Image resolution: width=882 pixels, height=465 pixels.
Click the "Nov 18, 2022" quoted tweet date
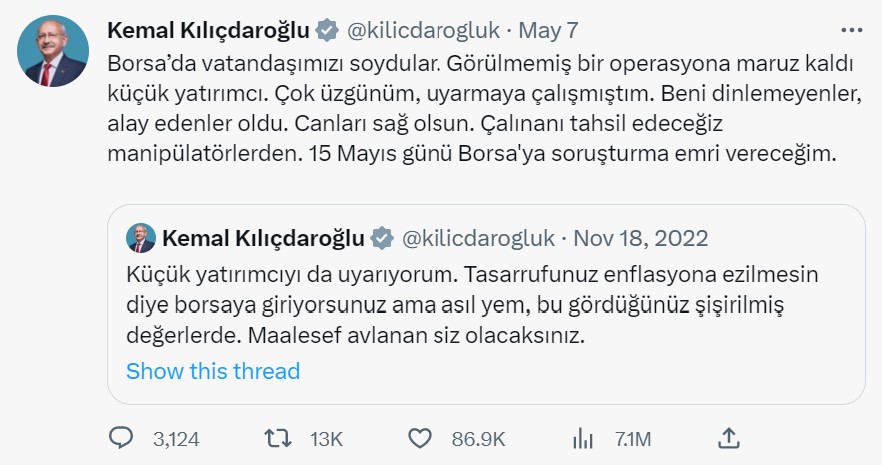coord(642,238)
